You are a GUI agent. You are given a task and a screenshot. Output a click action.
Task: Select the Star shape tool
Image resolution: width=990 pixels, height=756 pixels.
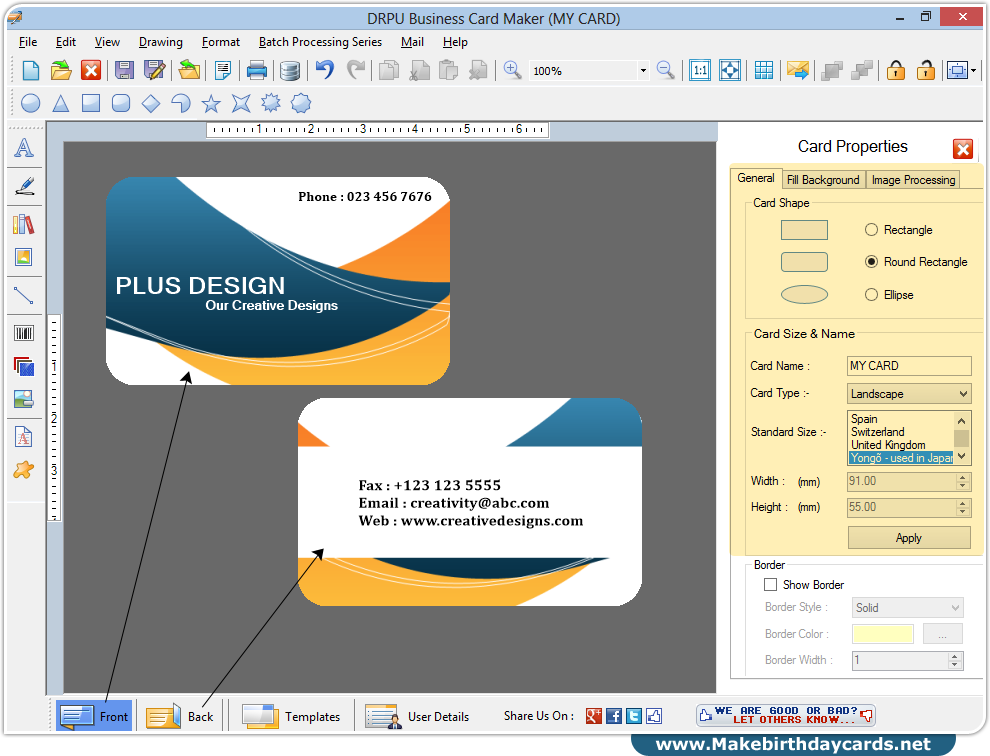pos(211,103)
